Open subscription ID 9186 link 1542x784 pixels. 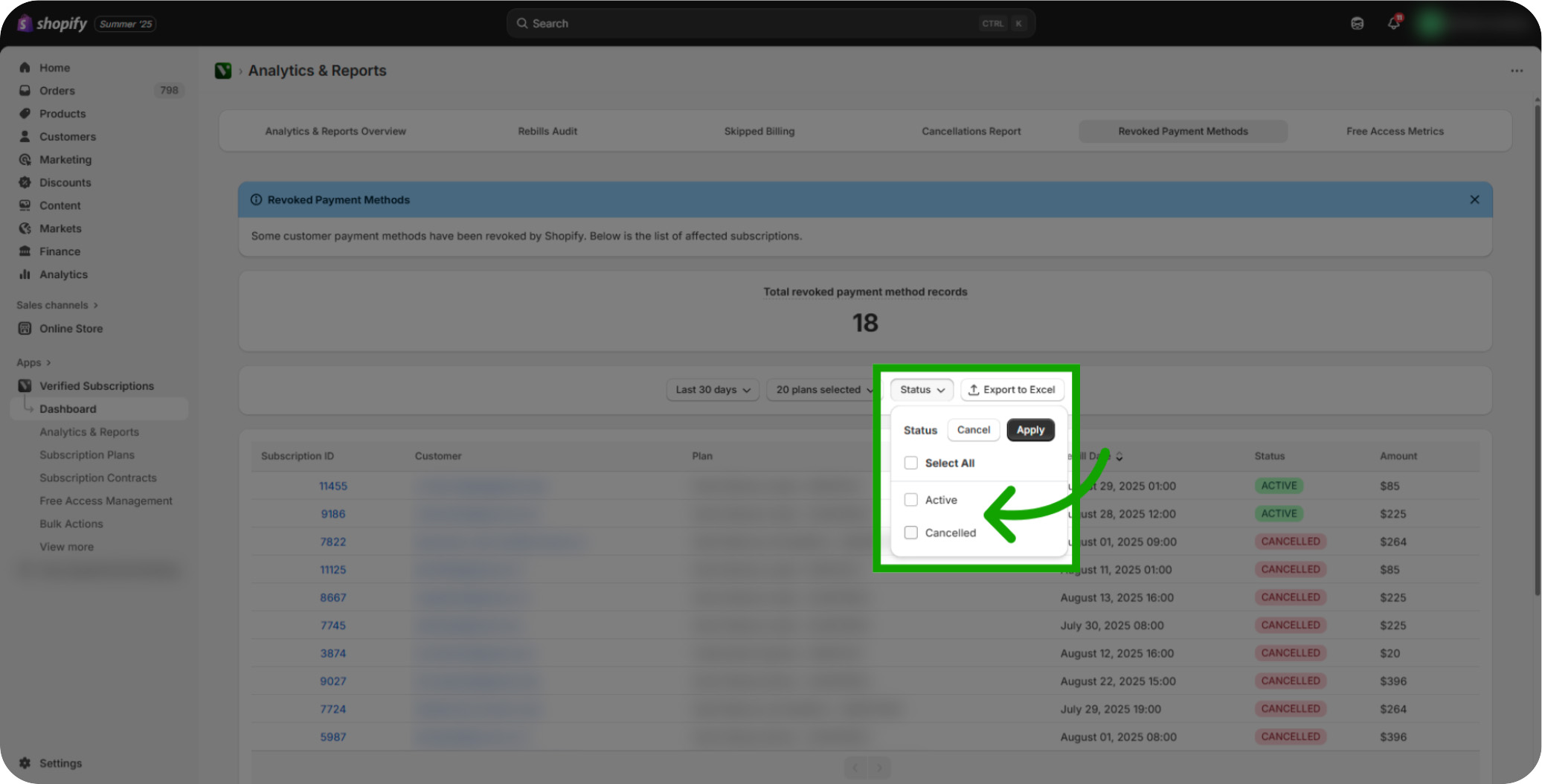333,514
